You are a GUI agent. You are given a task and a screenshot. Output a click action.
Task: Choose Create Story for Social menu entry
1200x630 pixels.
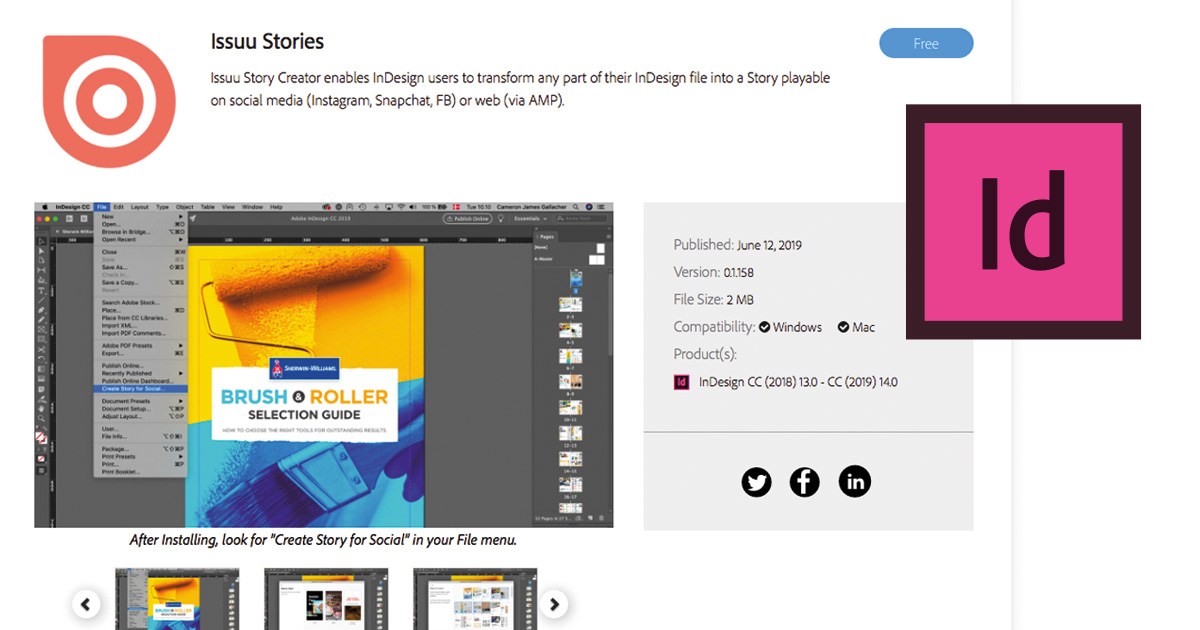(141, 388)
